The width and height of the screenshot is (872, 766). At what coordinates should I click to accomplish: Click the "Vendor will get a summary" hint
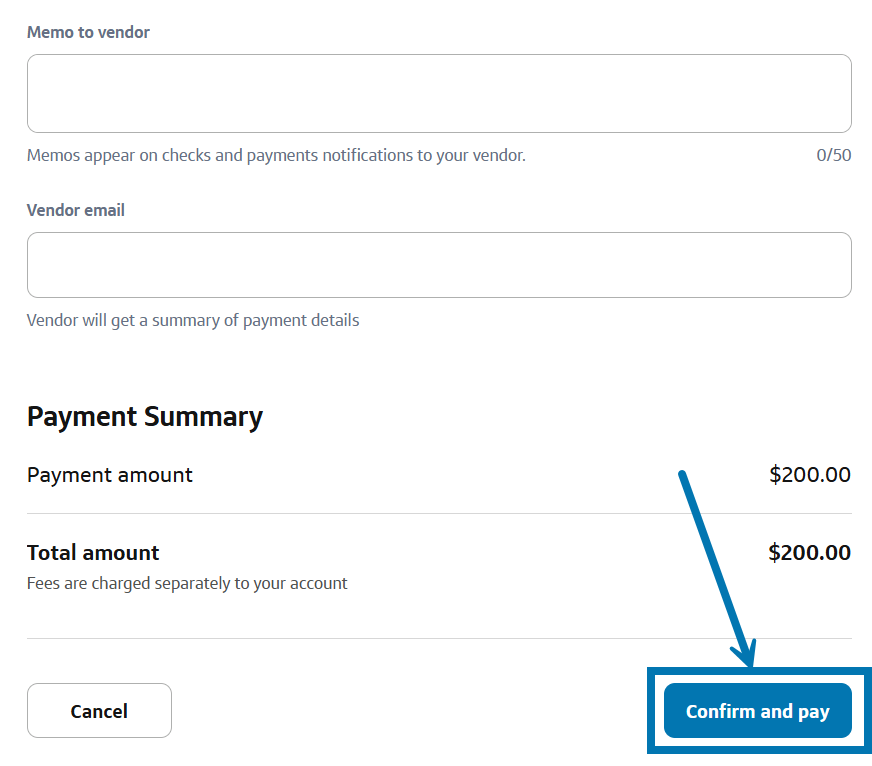(x=193, y=320)
